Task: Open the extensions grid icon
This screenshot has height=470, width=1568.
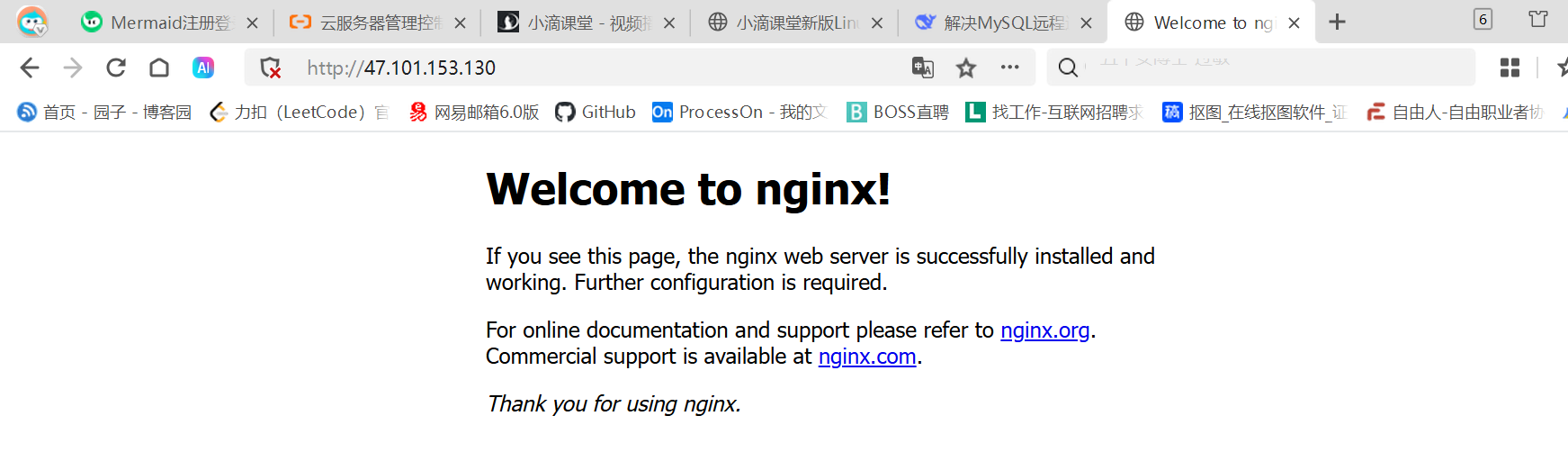Action: pos(1510,68)
